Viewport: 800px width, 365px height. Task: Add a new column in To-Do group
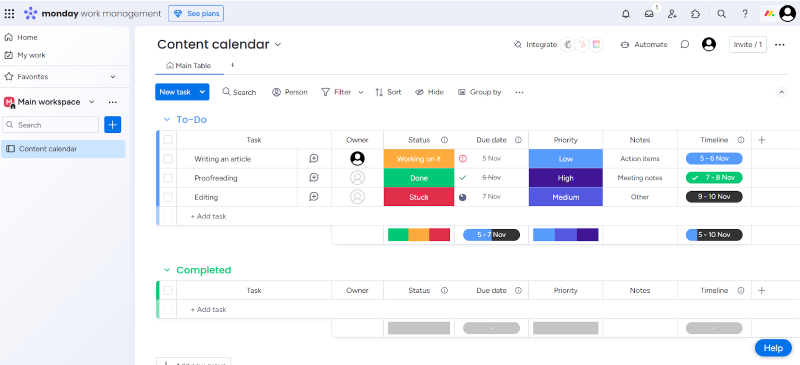point(762,140)
